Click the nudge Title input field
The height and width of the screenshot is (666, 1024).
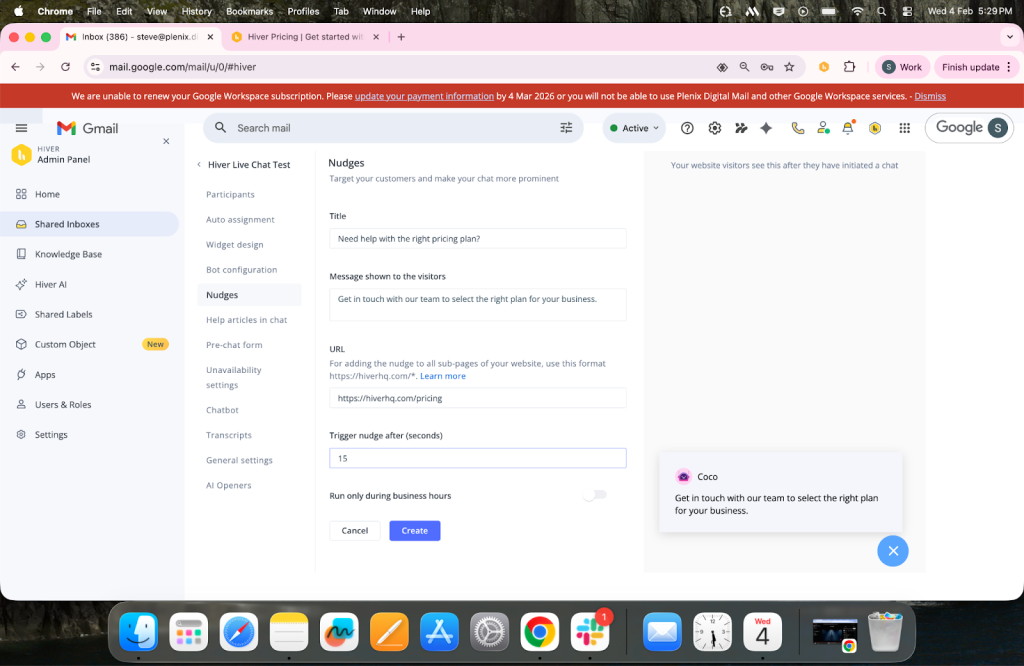477,238
